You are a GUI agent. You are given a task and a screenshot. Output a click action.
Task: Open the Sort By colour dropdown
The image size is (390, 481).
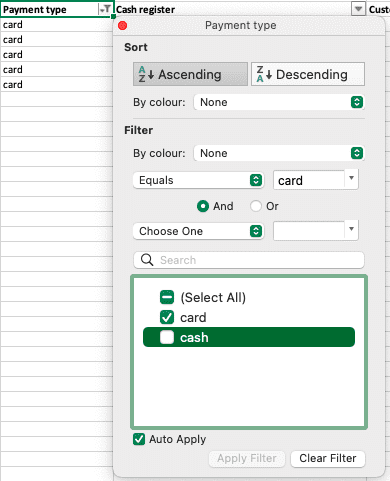click(x=279, y=102)
